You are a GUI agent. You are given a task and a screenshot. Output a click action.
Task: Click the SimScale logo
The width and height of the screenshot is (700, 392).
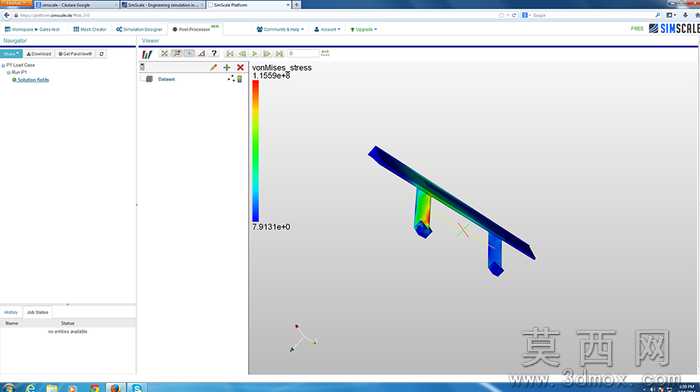[x=674, y=29]
